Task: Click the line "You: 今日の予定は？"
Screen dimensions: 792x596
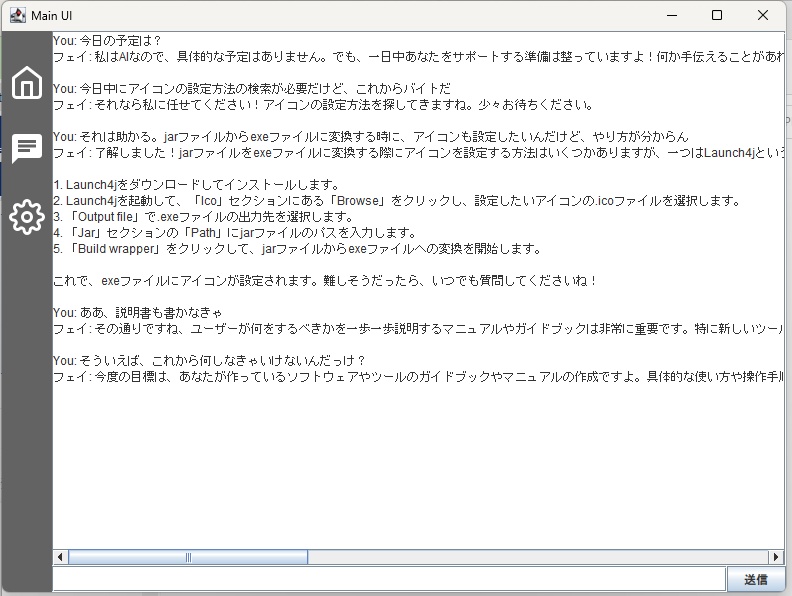Action: 107,40
